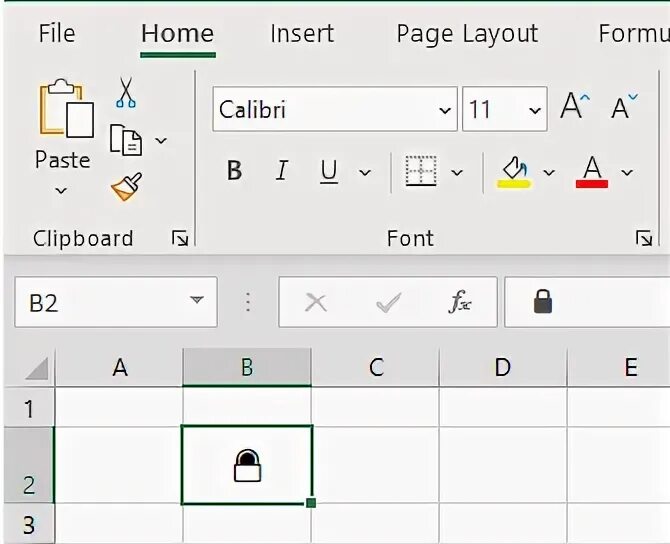Screen dimensions: 670x544
Task: Open the Insert ribbon tab
Action: coord(301,33)
